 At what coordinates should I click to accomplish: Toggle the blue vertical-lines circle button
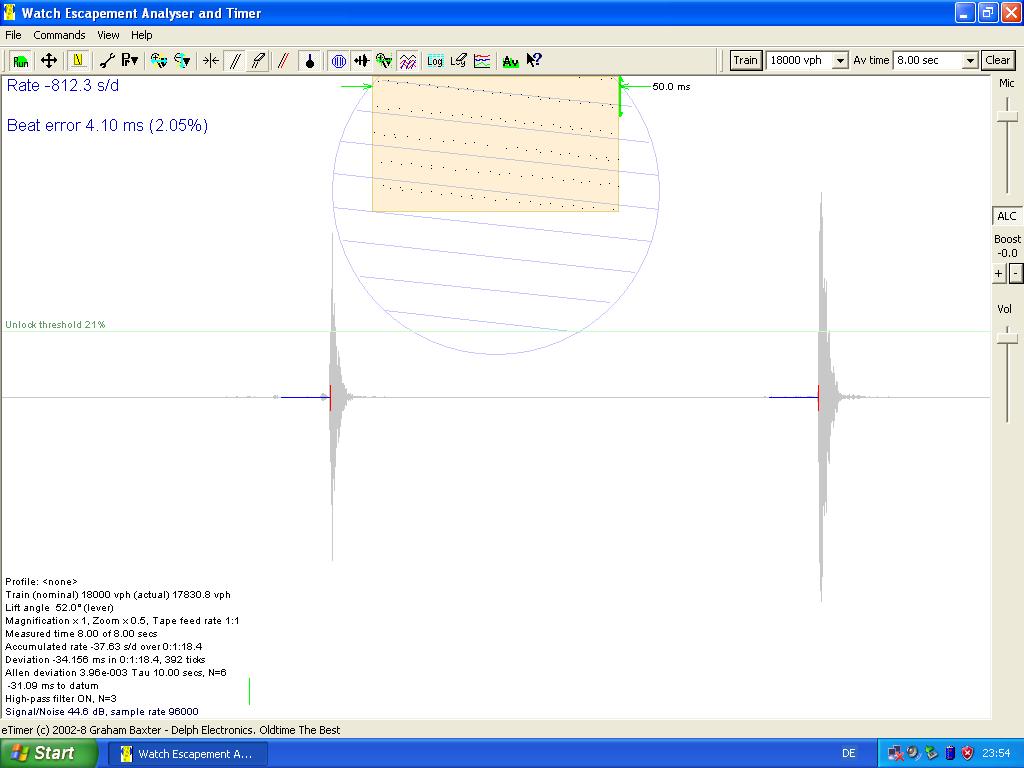339,61
